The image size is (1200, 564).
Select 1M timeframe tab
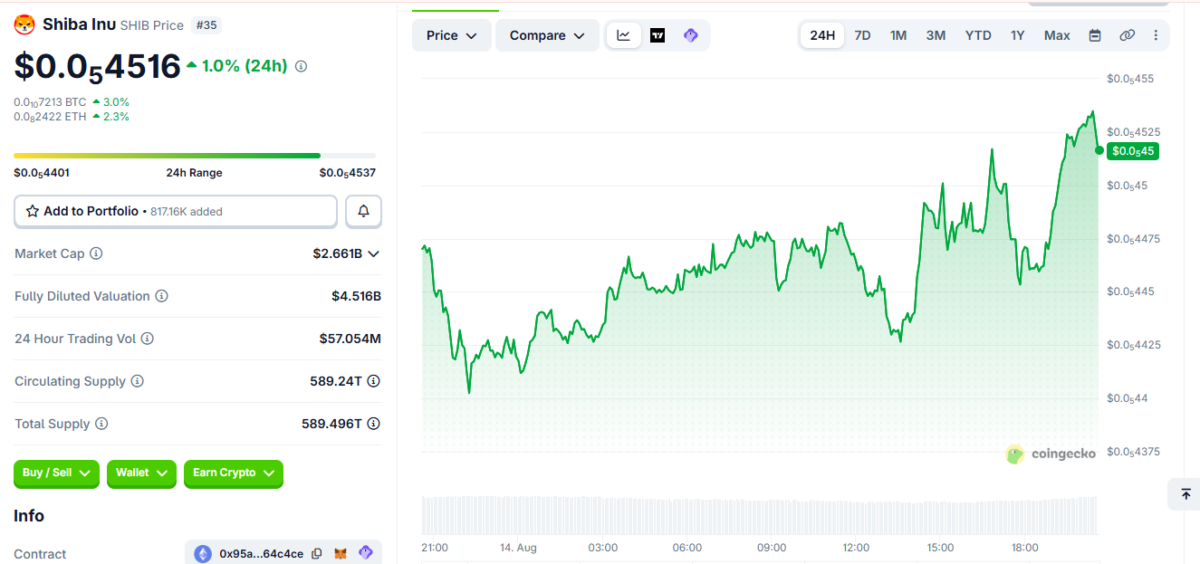pos(898,35)
